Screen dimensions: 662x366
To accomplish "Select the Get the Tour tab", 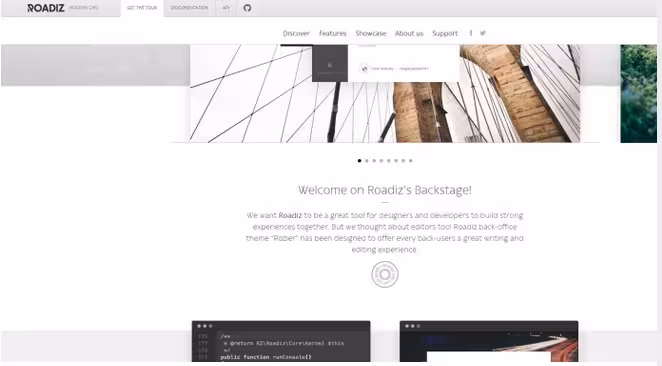I will click(x=142, y=8).
